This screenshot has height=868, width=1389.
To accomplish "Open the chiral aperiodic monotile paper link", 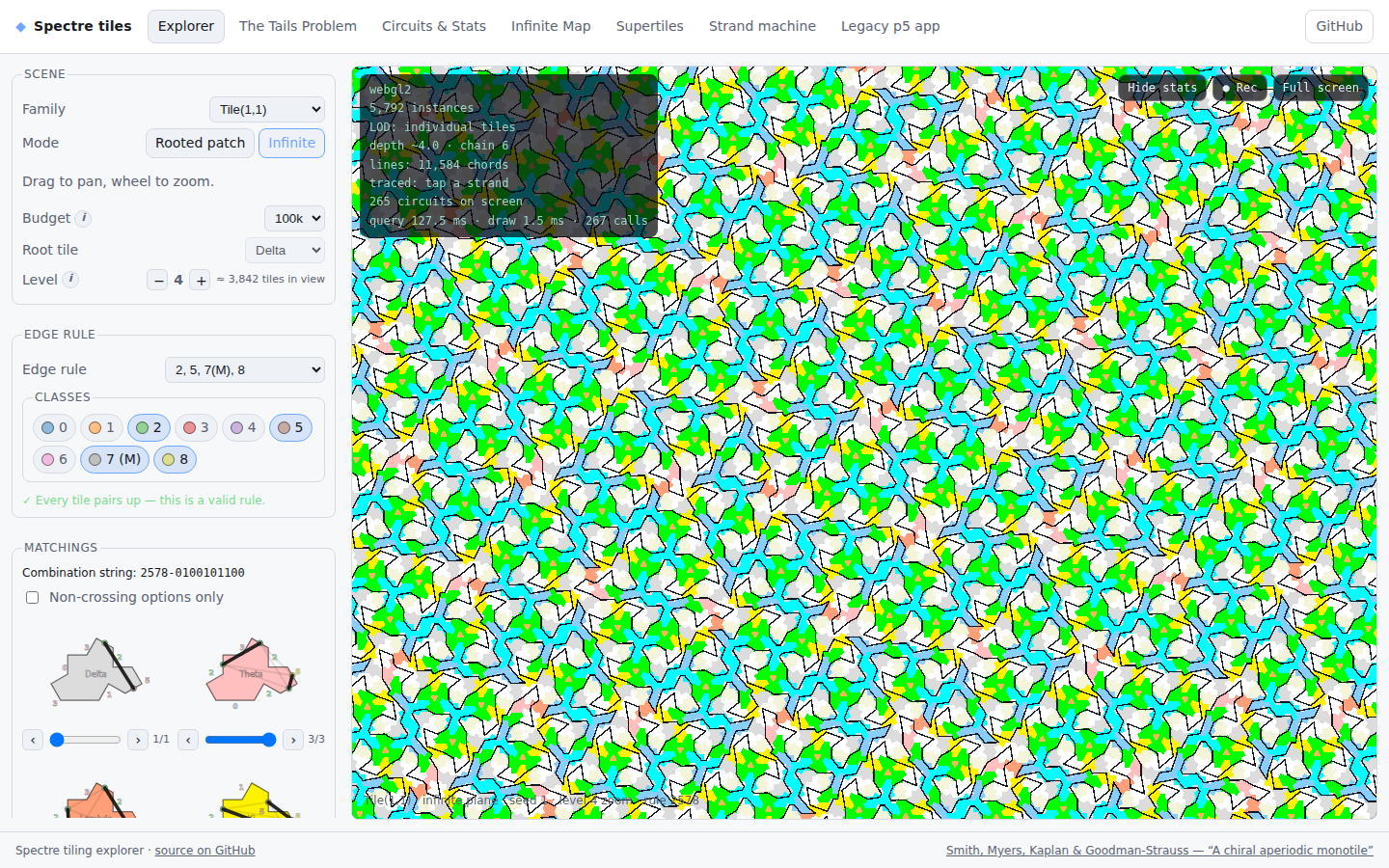I will coord(1159,851).
